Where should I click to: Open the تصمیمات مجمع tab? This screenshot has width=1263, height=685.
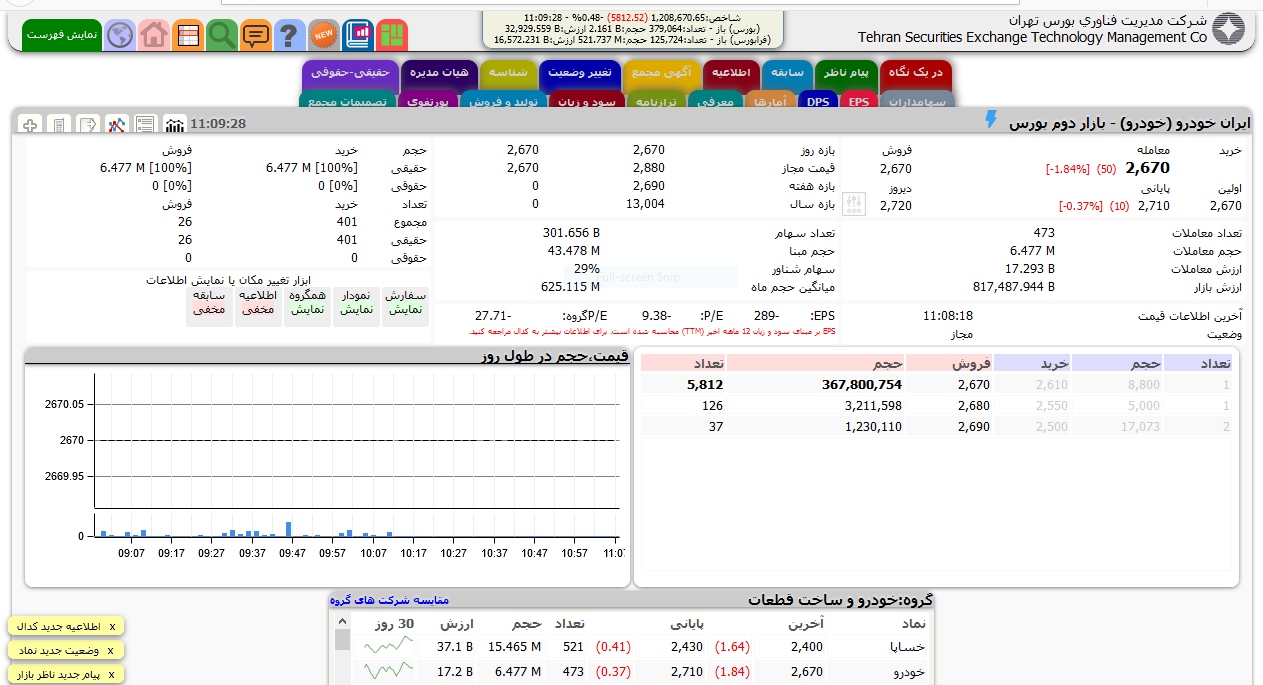[x=347, y=101]
